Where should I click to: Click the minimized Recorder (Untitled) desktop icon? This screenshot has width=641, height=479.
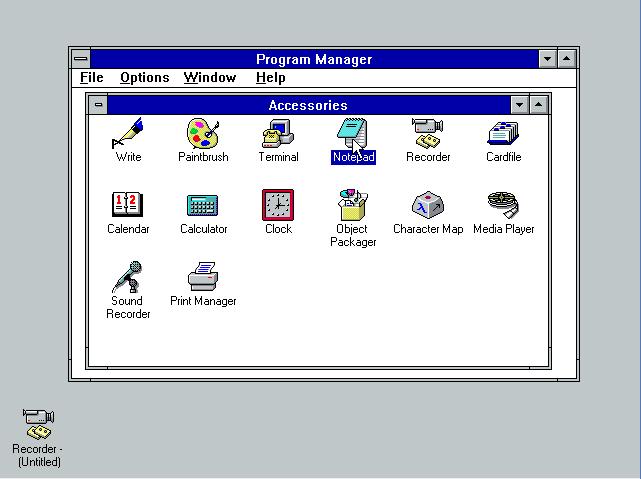(x=38, y=424)
